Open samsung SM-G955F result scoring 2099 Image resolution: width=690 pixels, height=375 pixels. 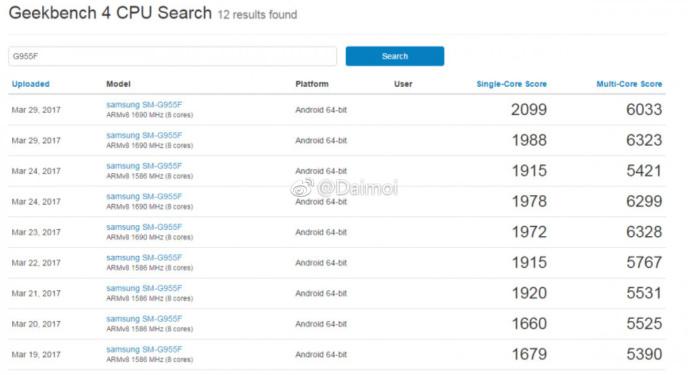tap(144, 105)
